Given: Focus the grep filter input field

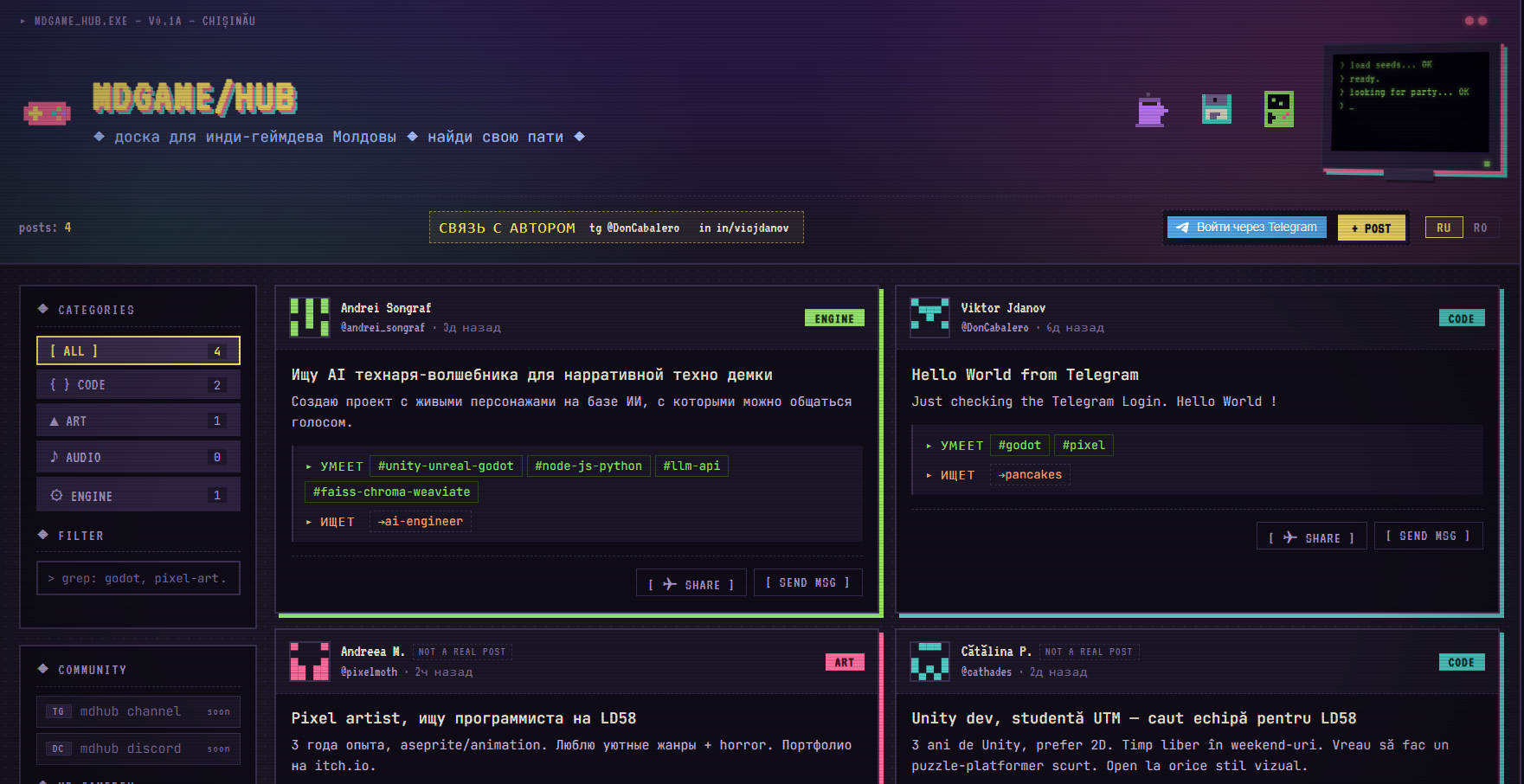Looking at the screenshot, I should [138, 578].
